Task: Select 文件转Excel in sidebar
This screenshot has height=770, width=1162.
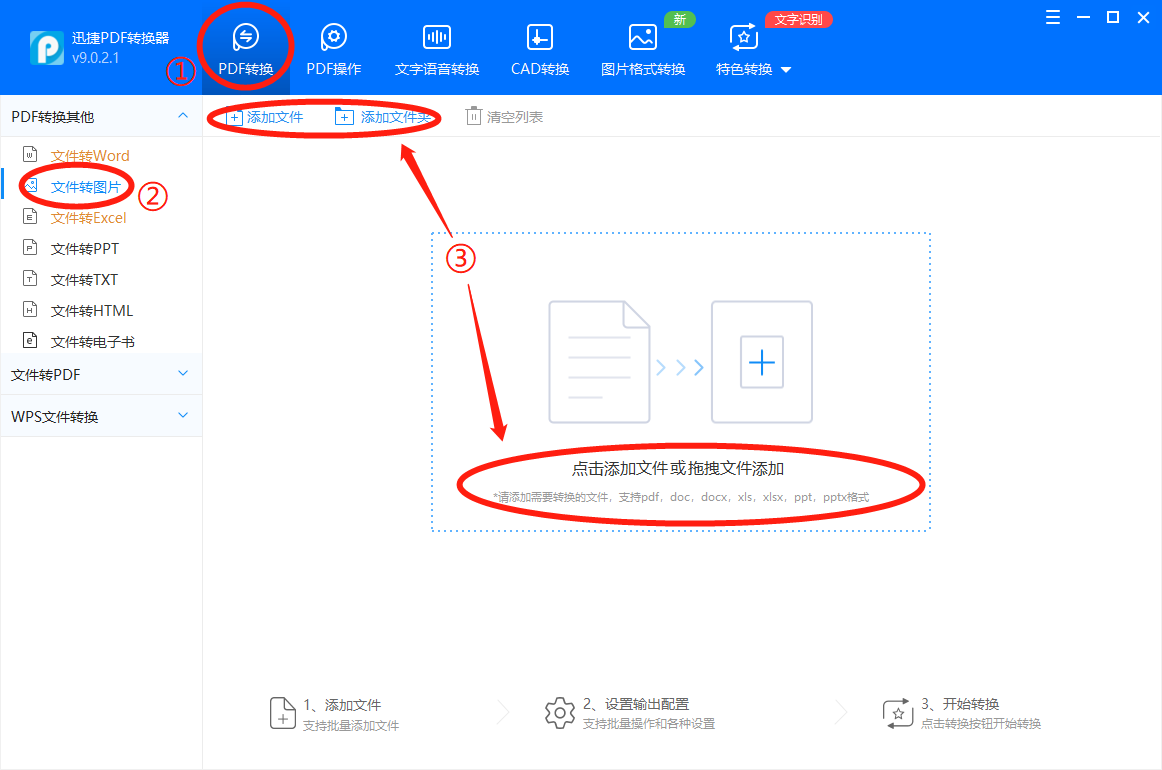Action: 88,218
